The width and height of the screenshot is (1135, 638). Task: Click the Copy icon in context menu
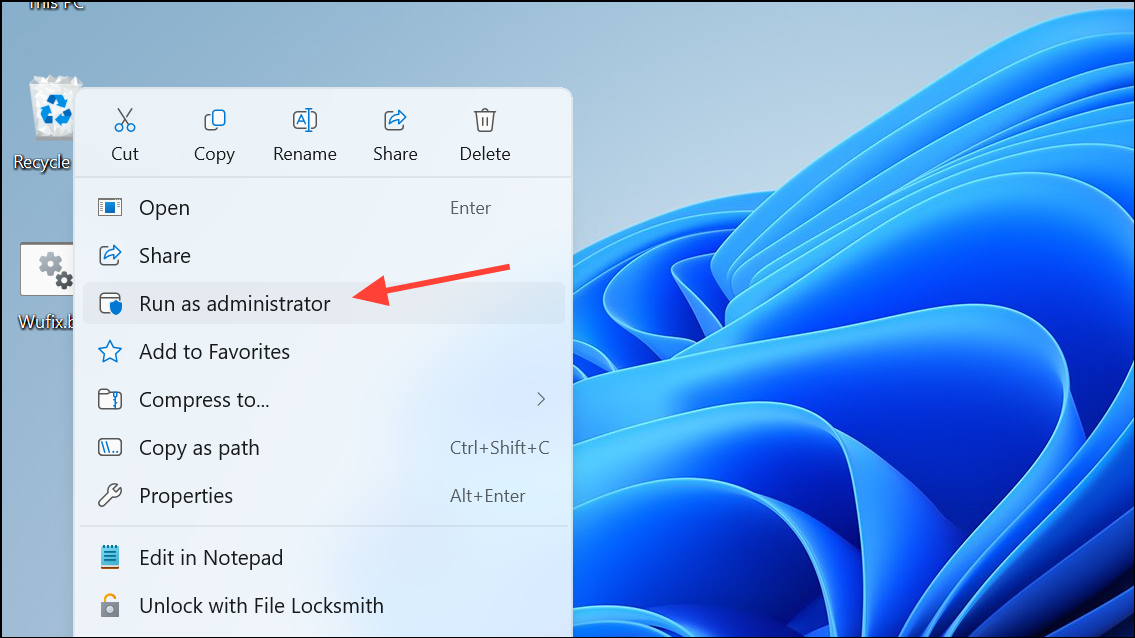click(214, 120)
